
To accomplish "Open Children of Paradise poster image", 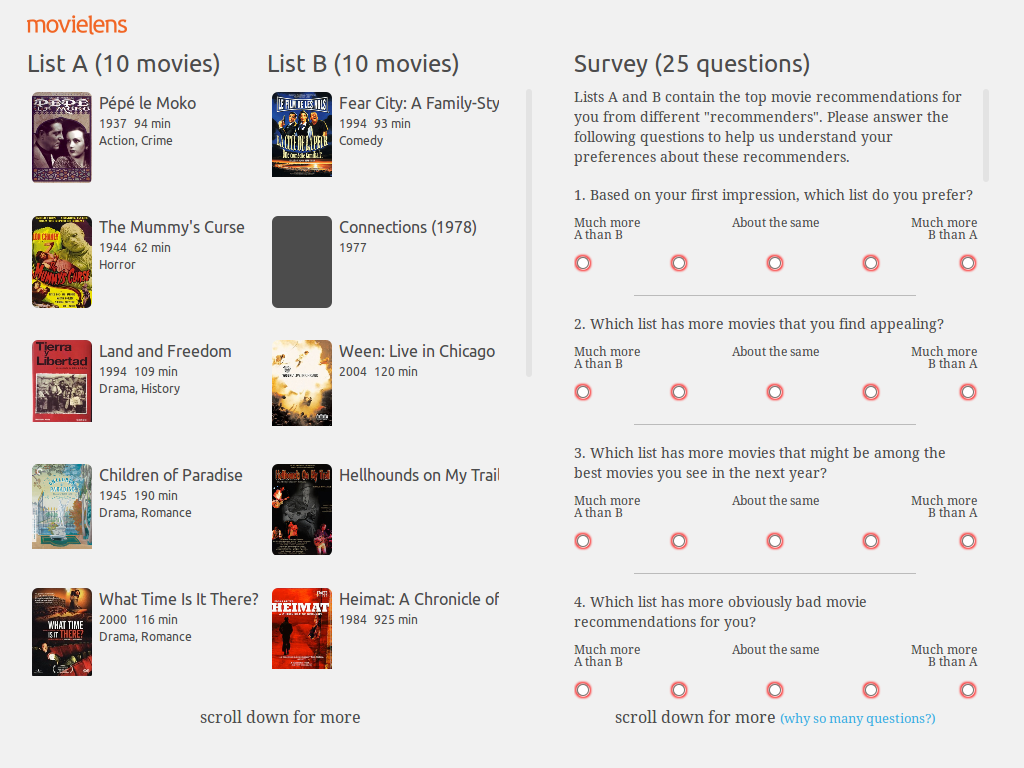I will coord(62,506).
